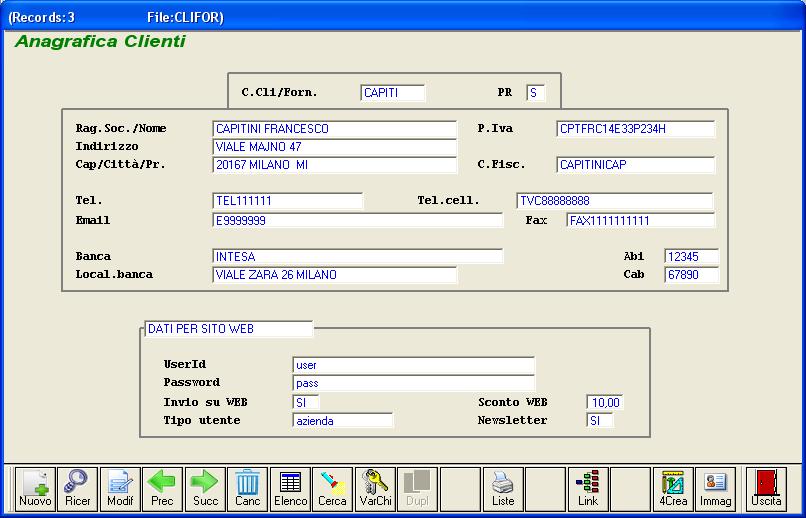The height and width of the screenshot is (518, 806).
Task: Go to next record with Succ
Action: [x=205, y=488]
